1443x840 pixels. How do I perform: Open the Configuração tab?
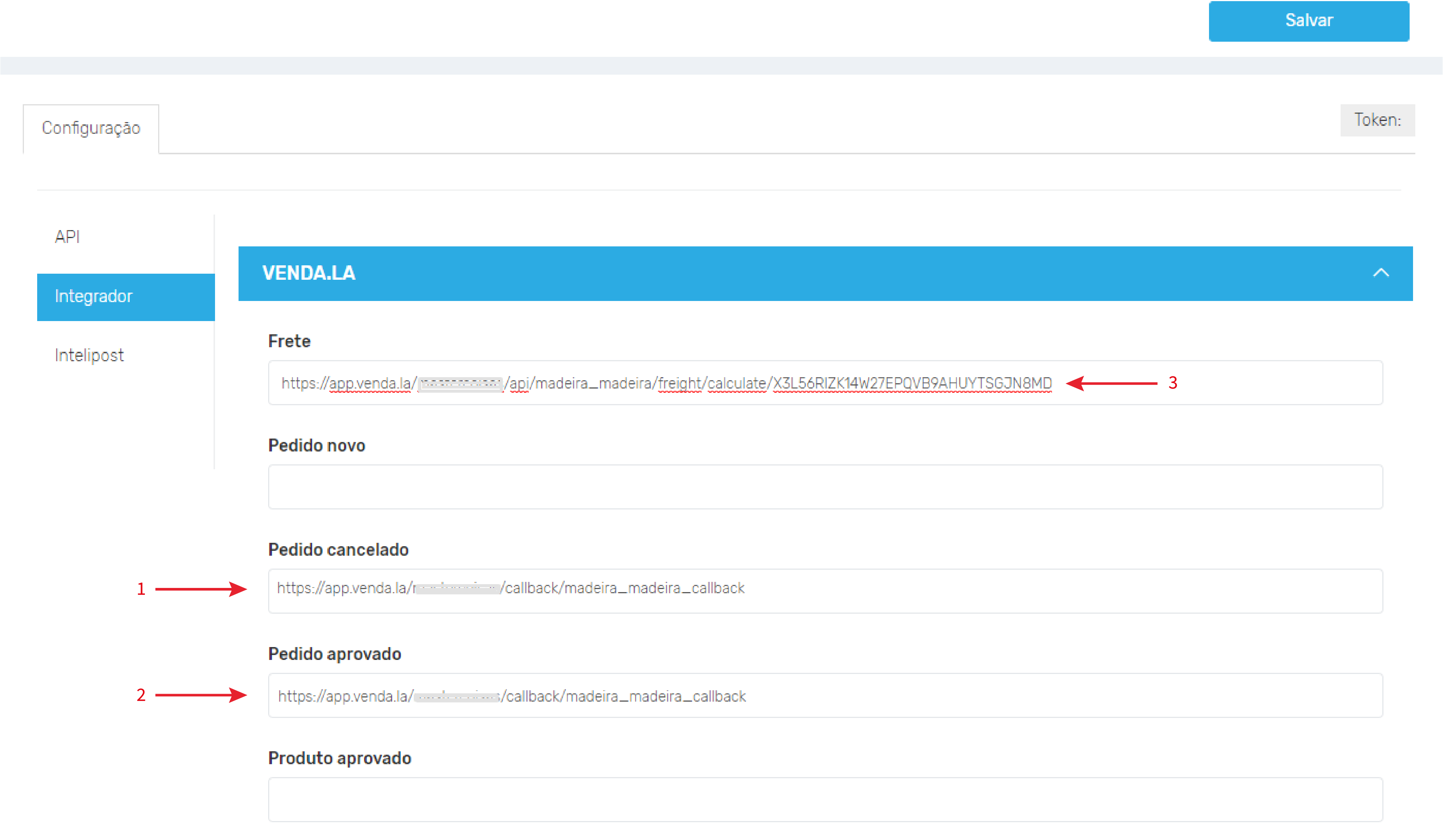[x=91, y=128]
